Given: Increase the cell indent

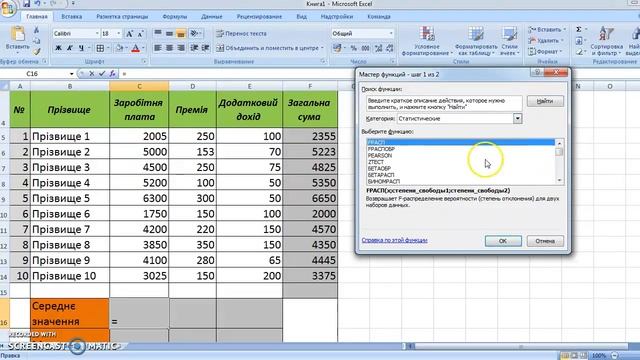Looking at the screenshot, I should tap(206, 48).
